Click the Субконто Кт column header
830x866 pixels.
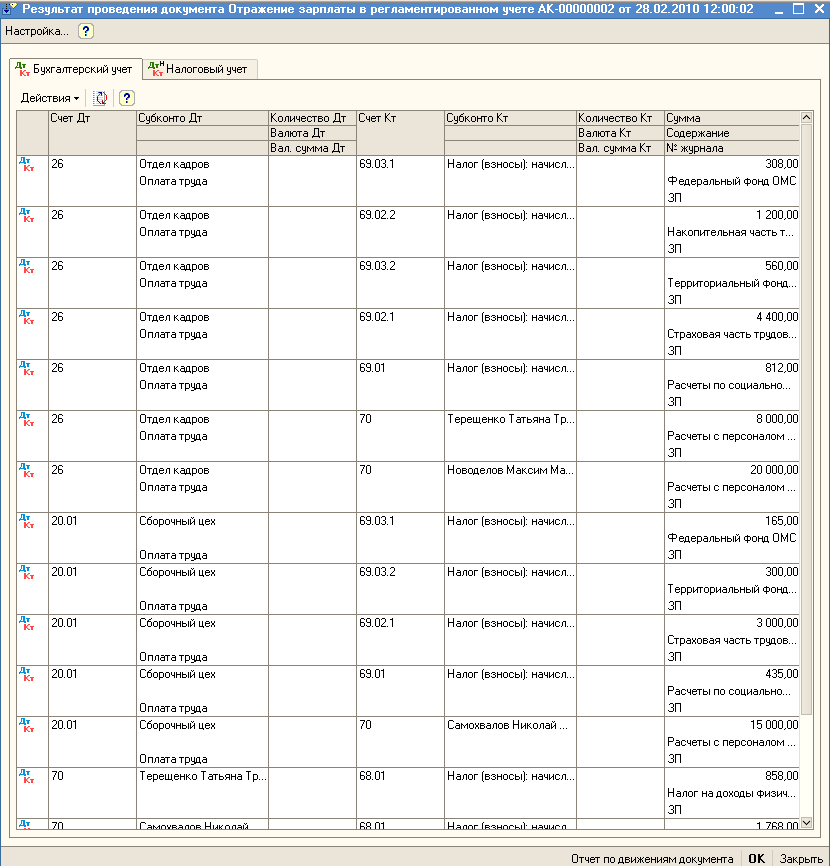(x=510, y=118)
